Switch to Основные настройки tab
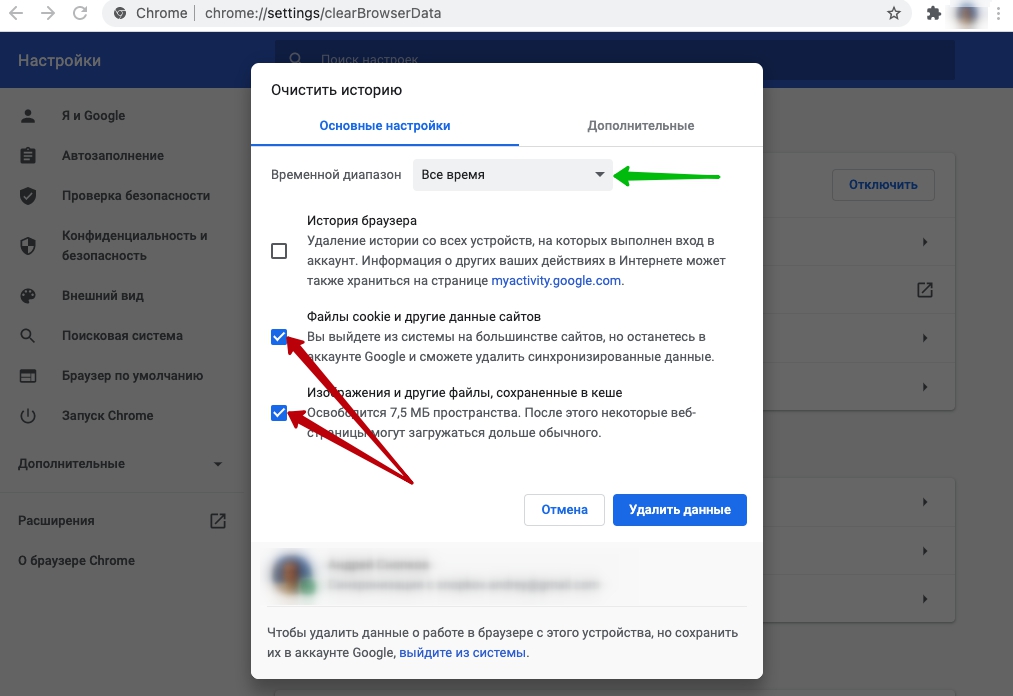Screen dimensions: 1013x696 [x=385, y=126]
